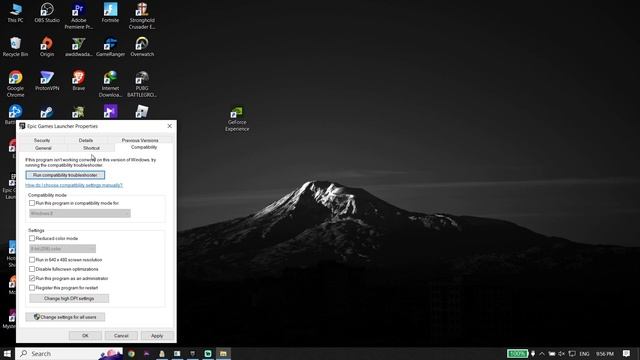Select the Compatibility tab
This screenshot has width=640, height=360.
[144, 147]
